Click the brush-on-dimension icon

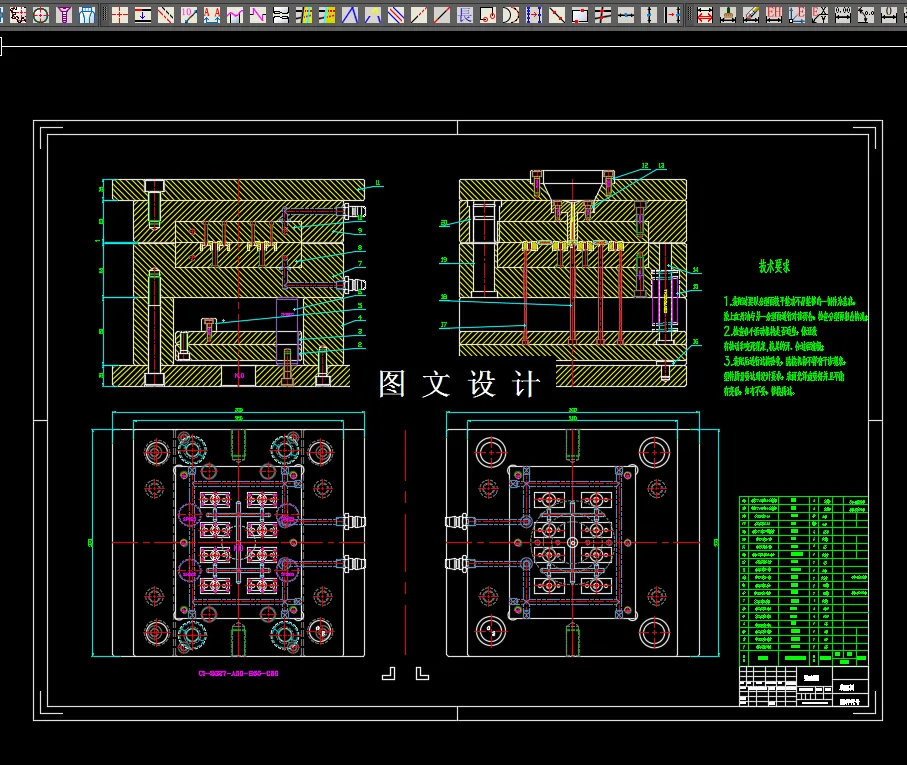click(x=728, y=14)
